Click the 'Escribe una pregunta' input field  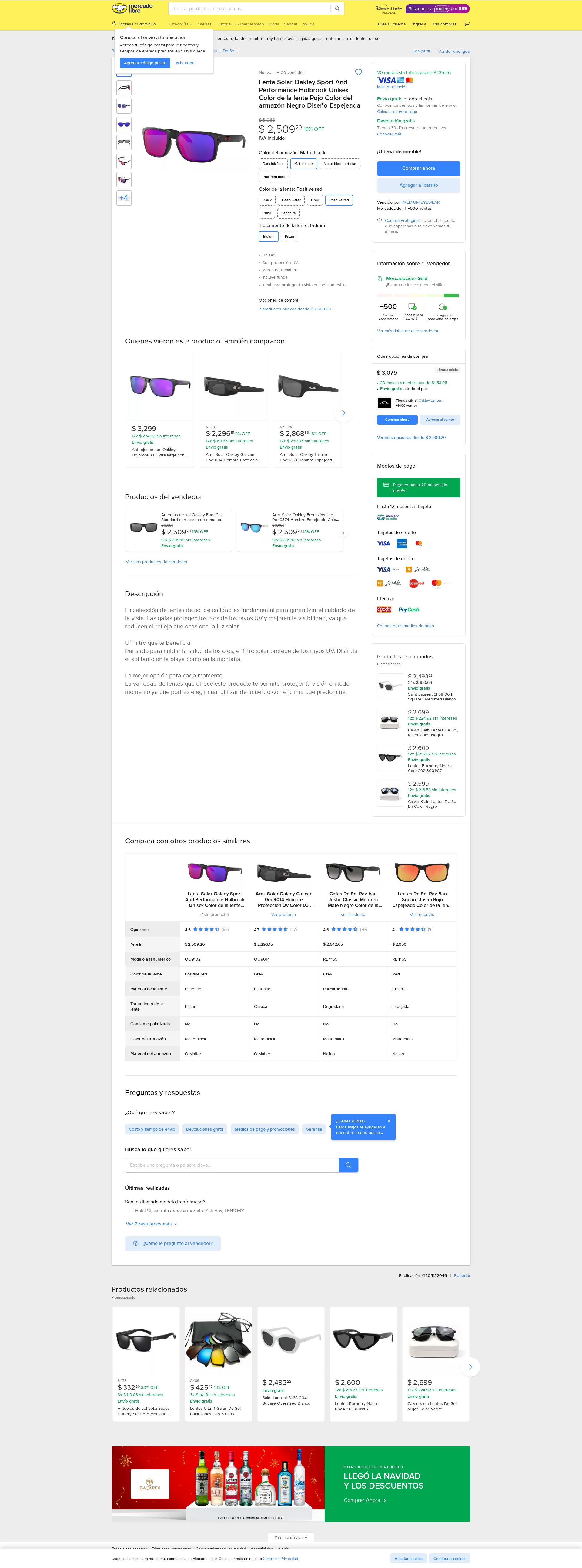232,1165
